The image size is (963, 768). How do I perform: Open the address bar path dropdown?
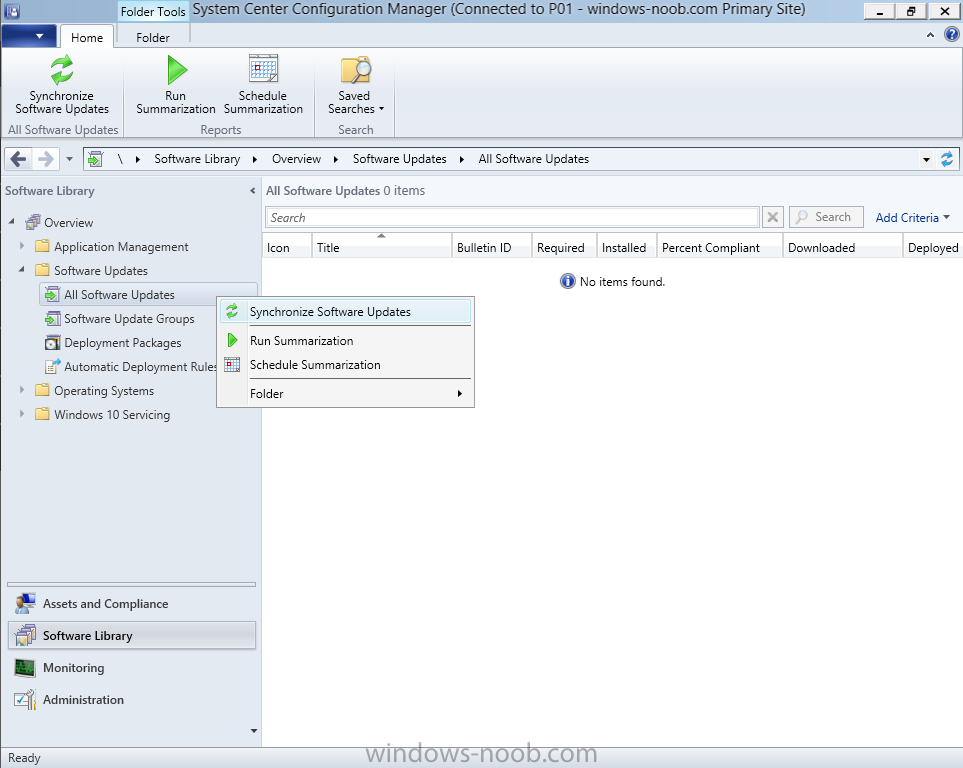926,160
